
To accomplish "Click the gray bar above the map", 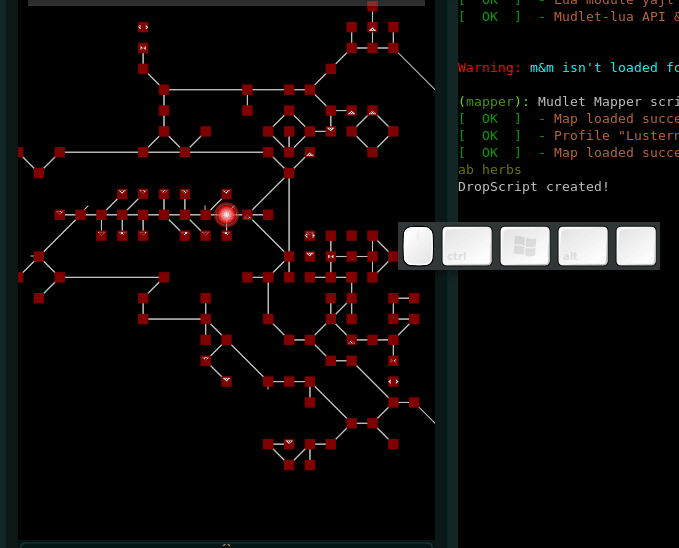I will point(226,3).
